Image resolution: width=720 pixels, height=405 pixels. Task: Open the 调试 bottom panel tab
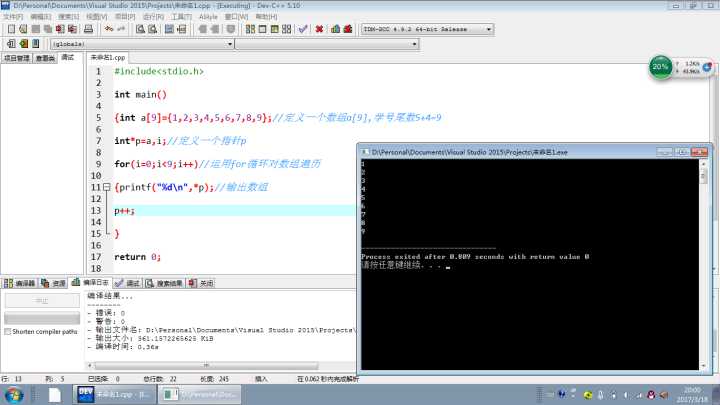(x=128, y=283)
